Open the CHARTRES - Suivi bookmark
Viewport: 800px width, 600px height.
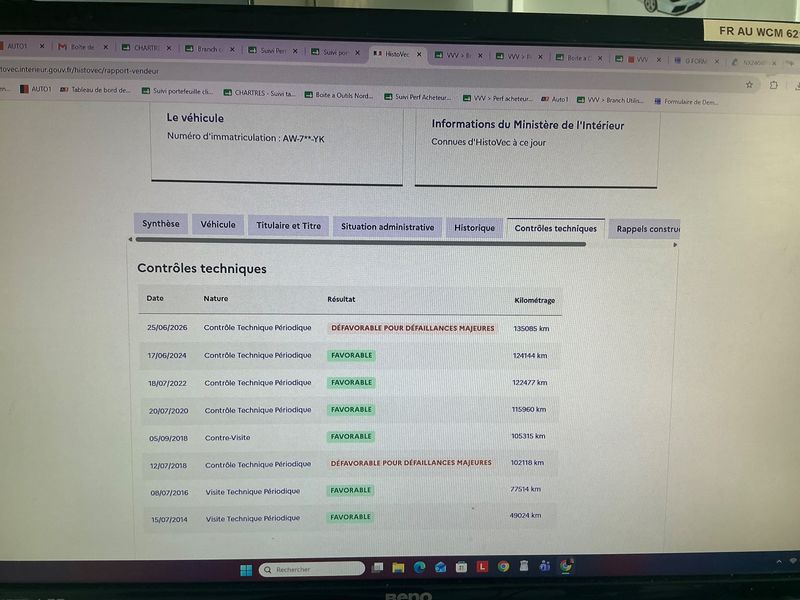click(x=260, y=93)
